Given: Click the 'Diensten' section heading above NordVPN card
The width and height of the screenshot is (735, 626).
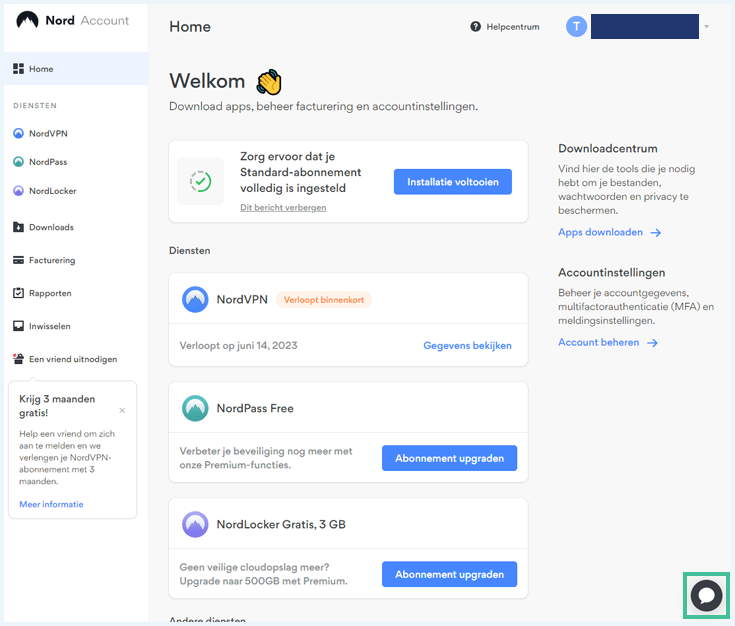Looking at the screenshot, I should click(189, 250).
